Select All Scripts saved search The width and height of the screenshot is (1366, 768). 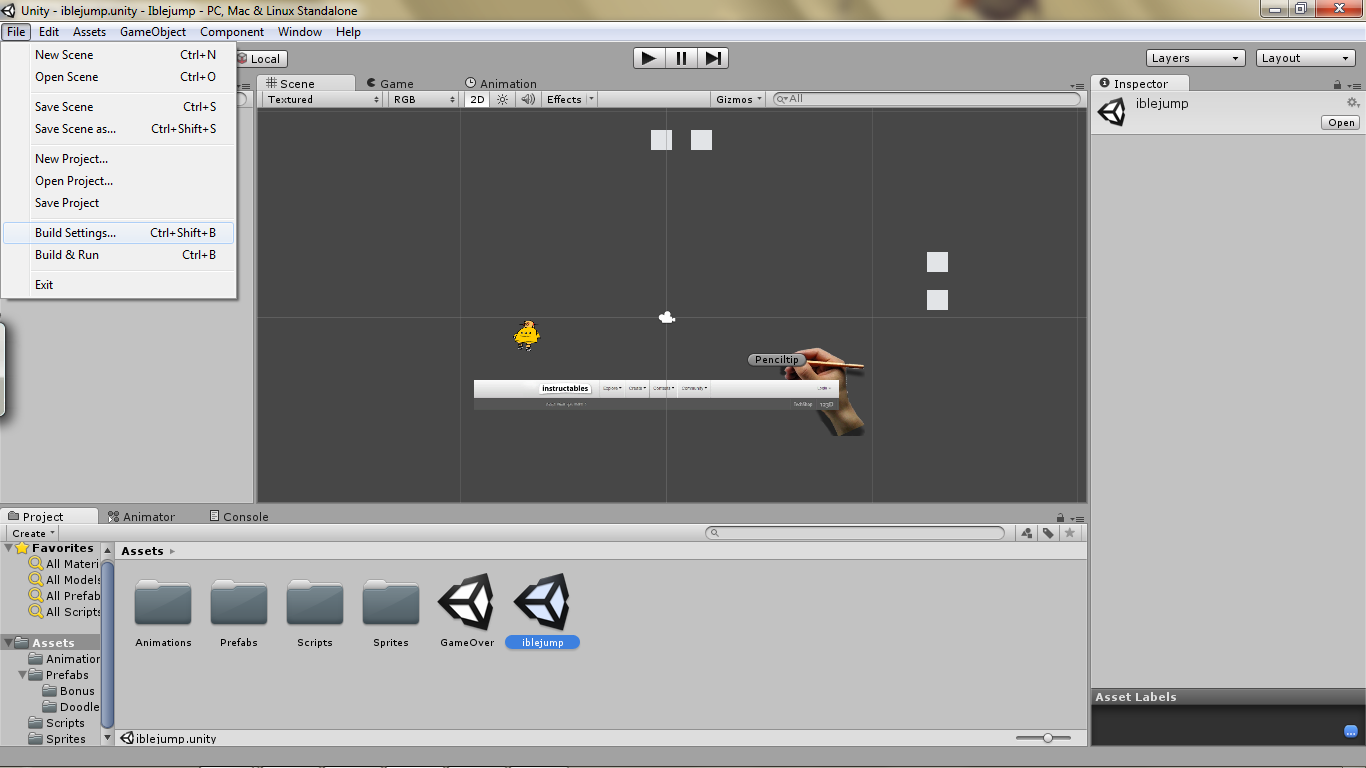[x=65, y=612]
